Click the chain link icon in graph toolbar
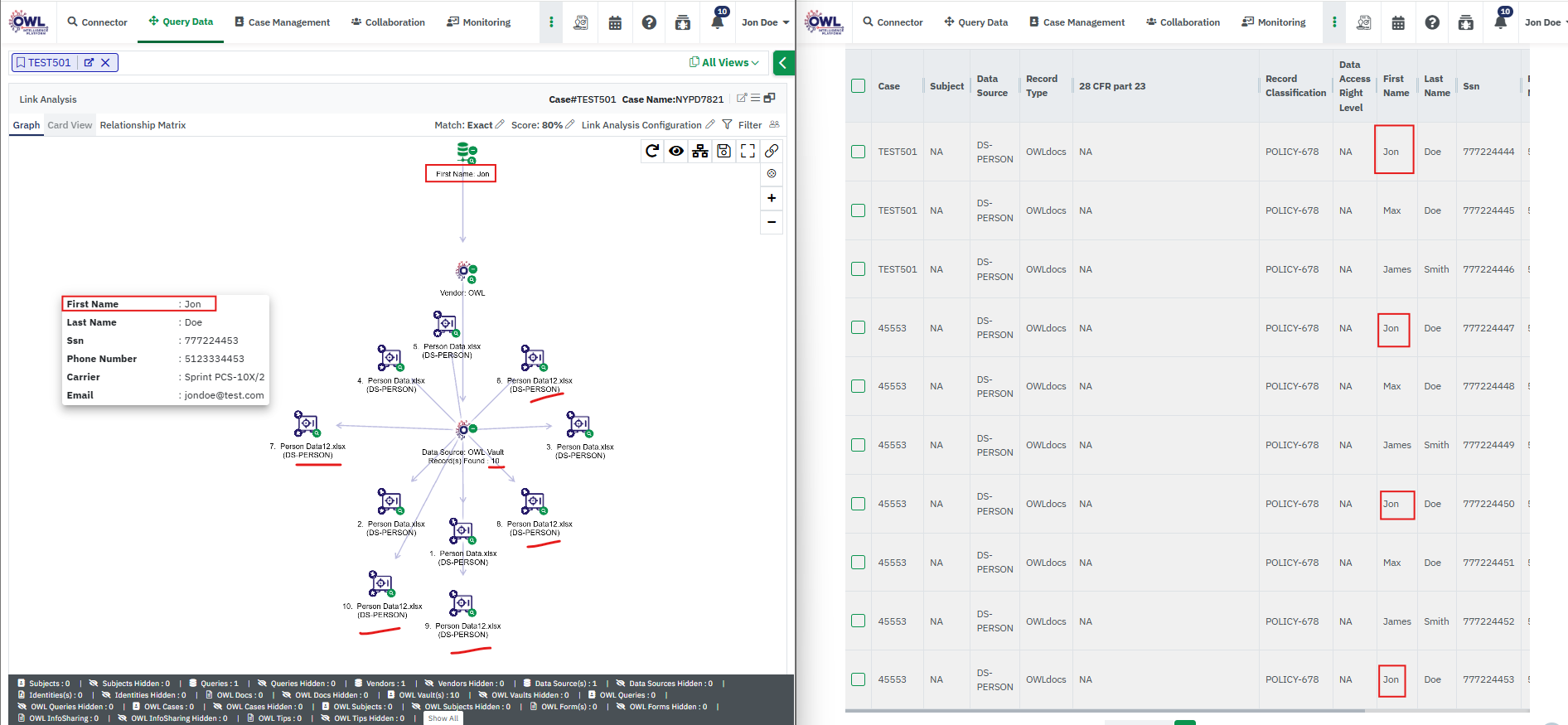 (772, 151)
